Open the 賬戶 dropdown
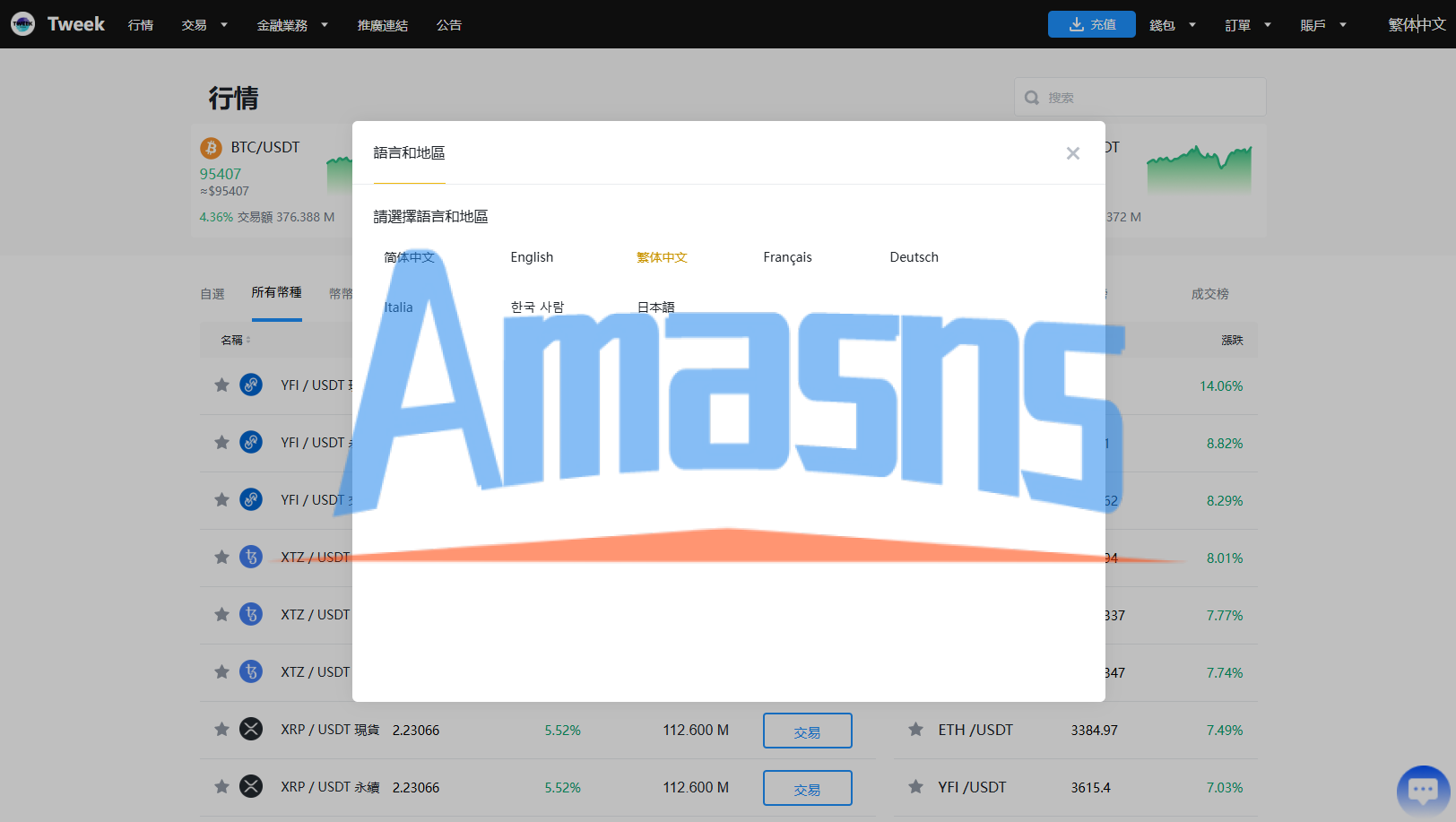Screen dimensions: 1456x822 pos(1323,25)
